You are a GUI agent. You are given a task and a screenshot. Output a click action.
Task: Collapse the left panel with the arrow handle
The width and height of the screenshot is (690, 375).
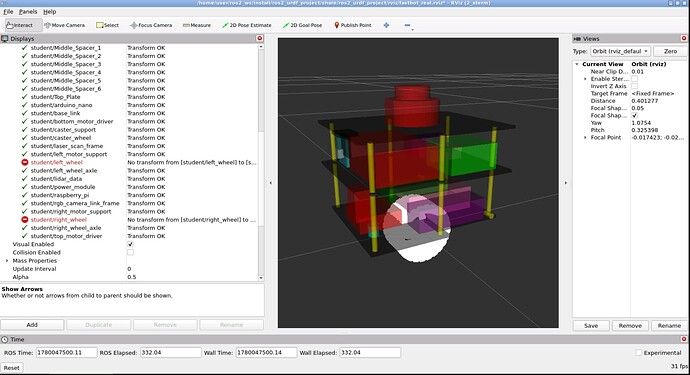[271, 183]
